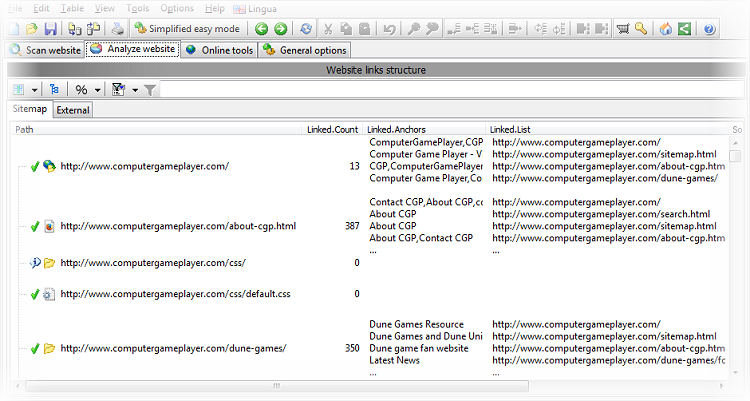750x401 pixels.
Task: Open the General options tab
Action: 304,50
